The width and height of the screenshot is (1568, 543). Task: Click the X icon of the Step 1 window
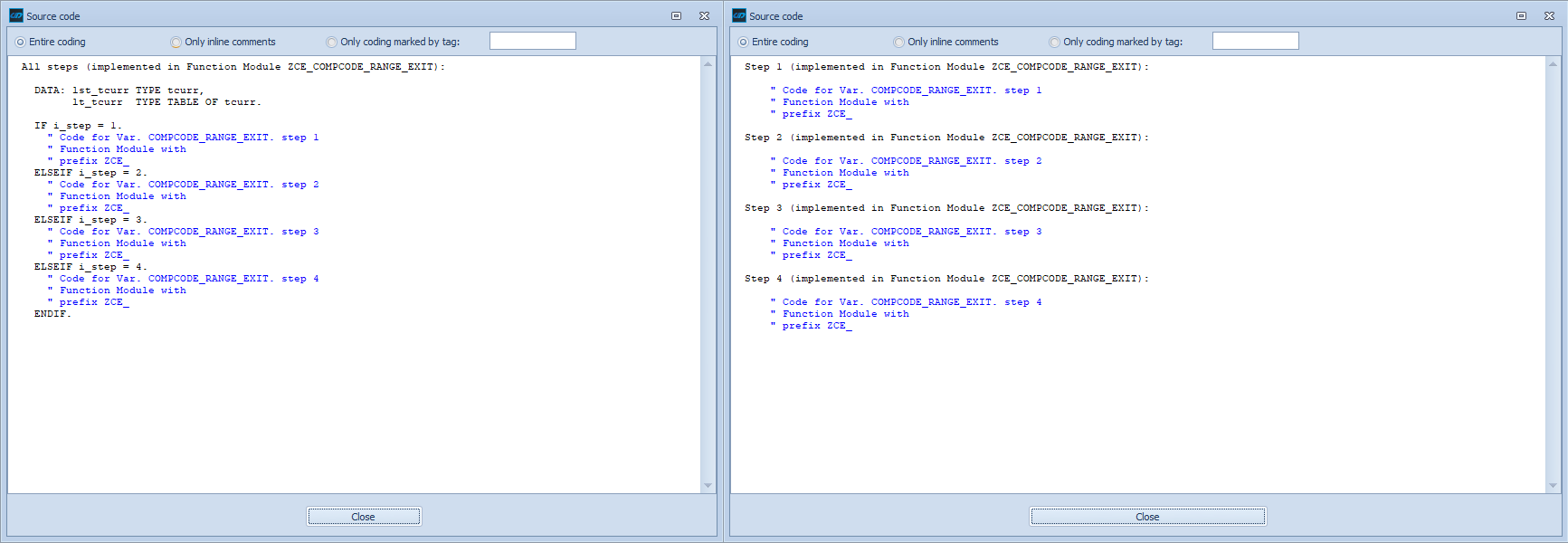point(1549,16)
